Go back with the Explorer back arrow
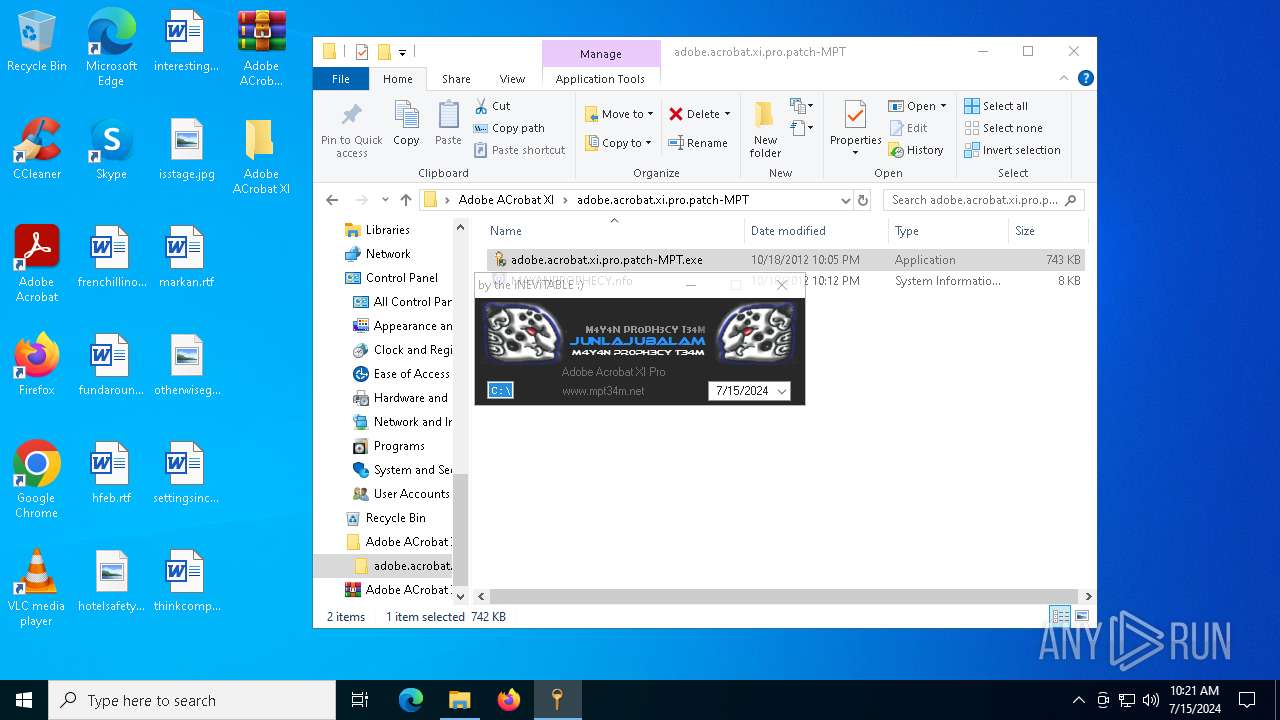The height and width of the screenshot is (720, 1280). (332, 200)
